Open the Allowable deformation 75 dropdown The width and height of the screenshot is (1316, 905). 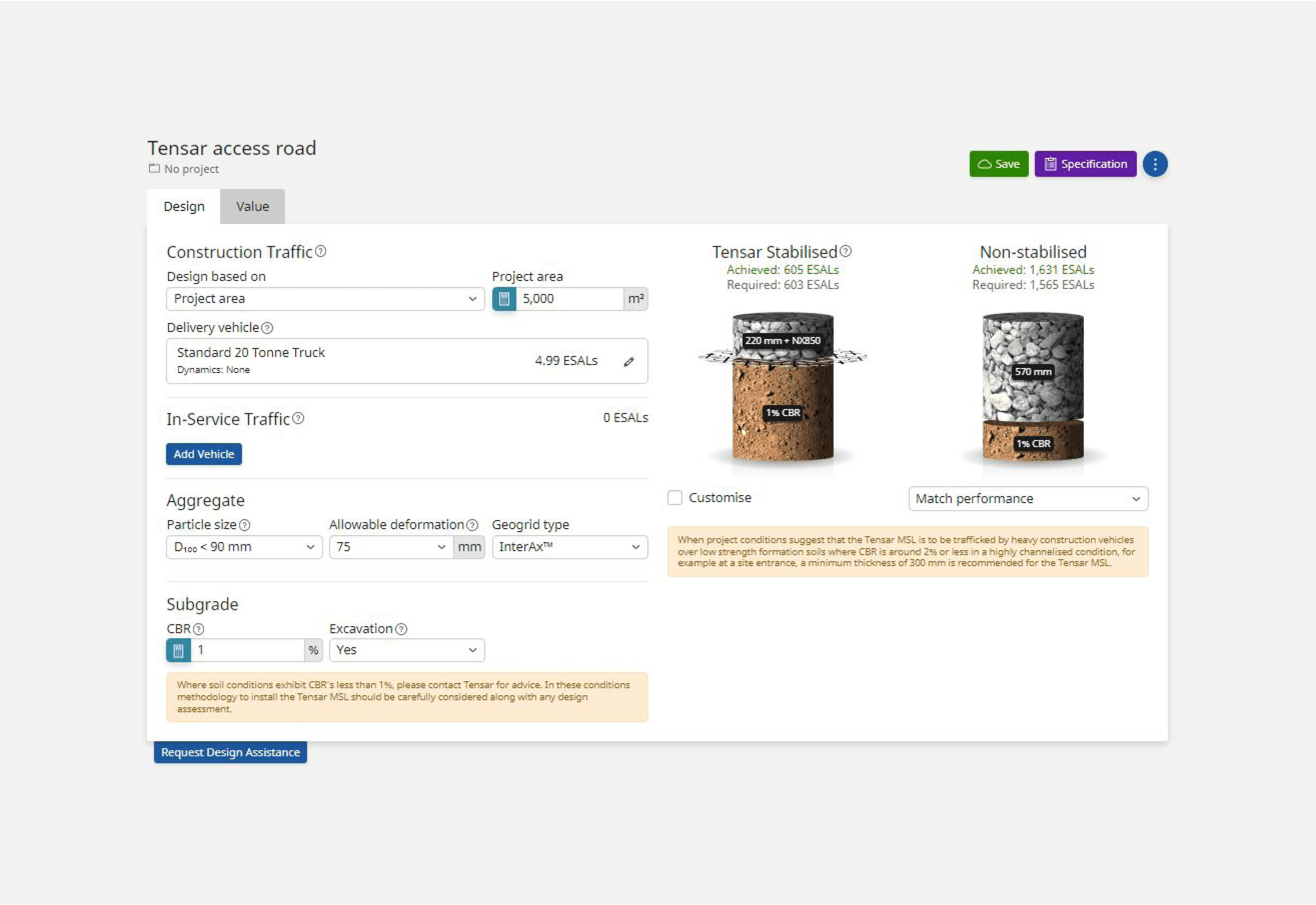coord(391,547)
